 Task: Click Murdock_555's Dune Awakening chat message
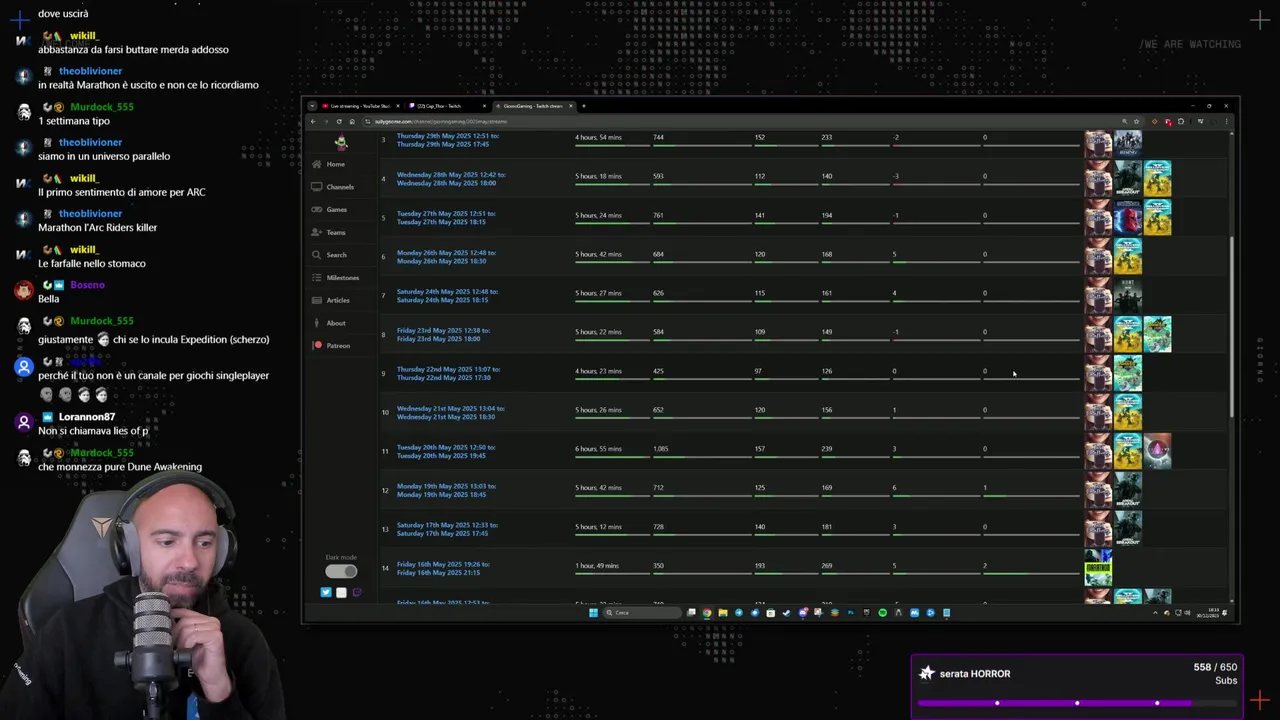coord(120,467)
